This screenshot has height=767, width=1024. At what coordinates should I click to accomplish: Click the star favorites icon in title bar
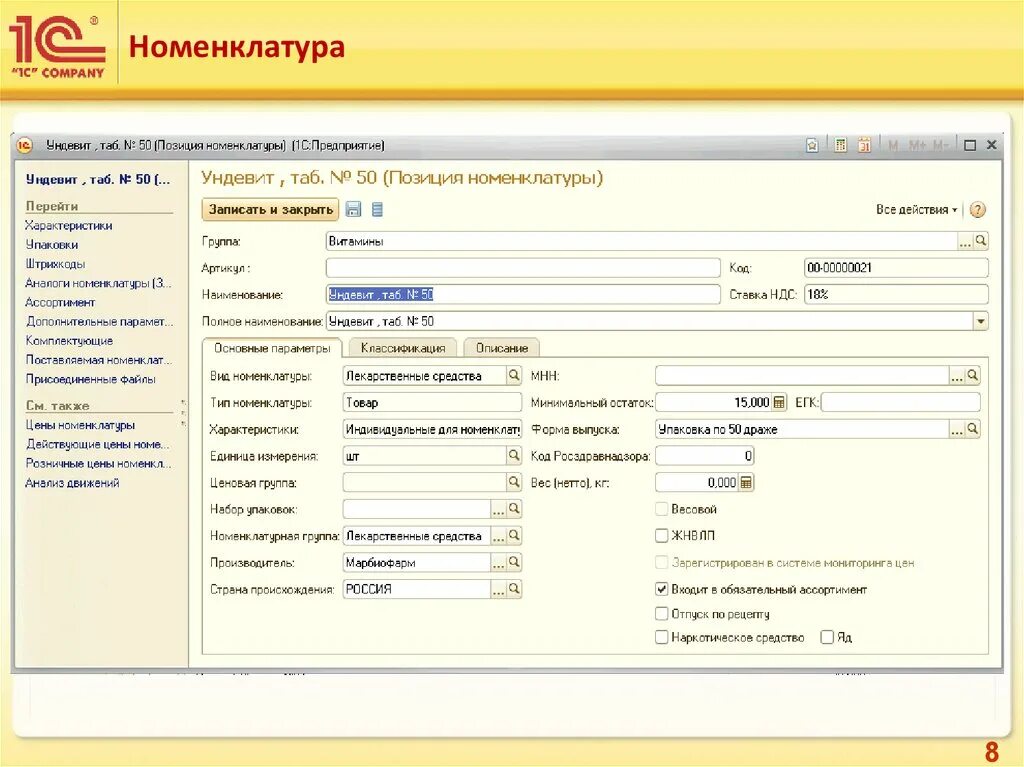[812, 145]
